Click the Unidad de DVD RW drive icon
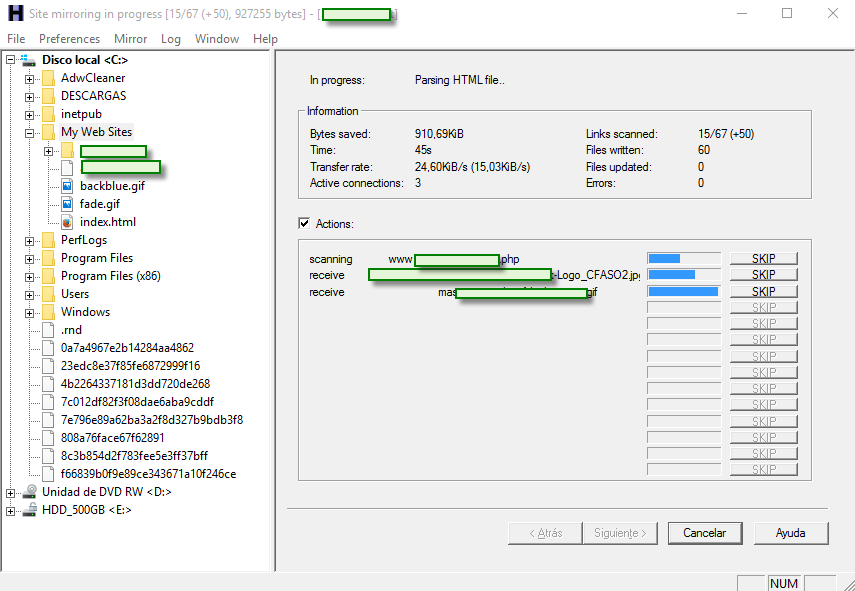 tap(28, 491)
